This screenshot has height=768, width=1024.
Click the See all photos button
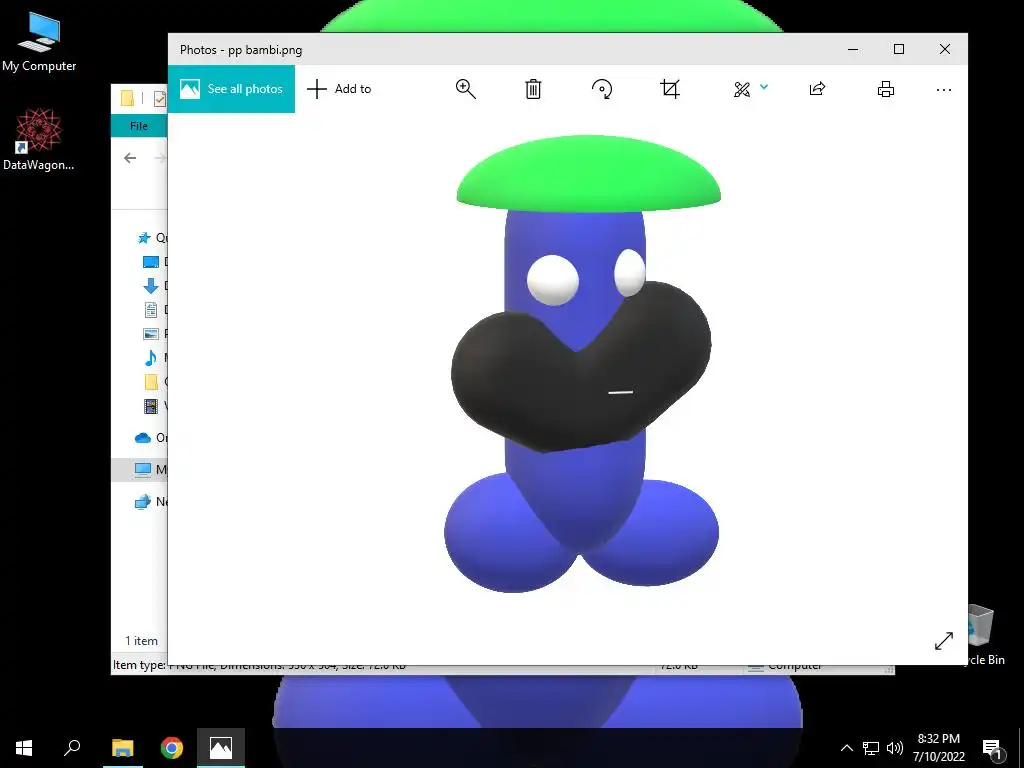231,89
